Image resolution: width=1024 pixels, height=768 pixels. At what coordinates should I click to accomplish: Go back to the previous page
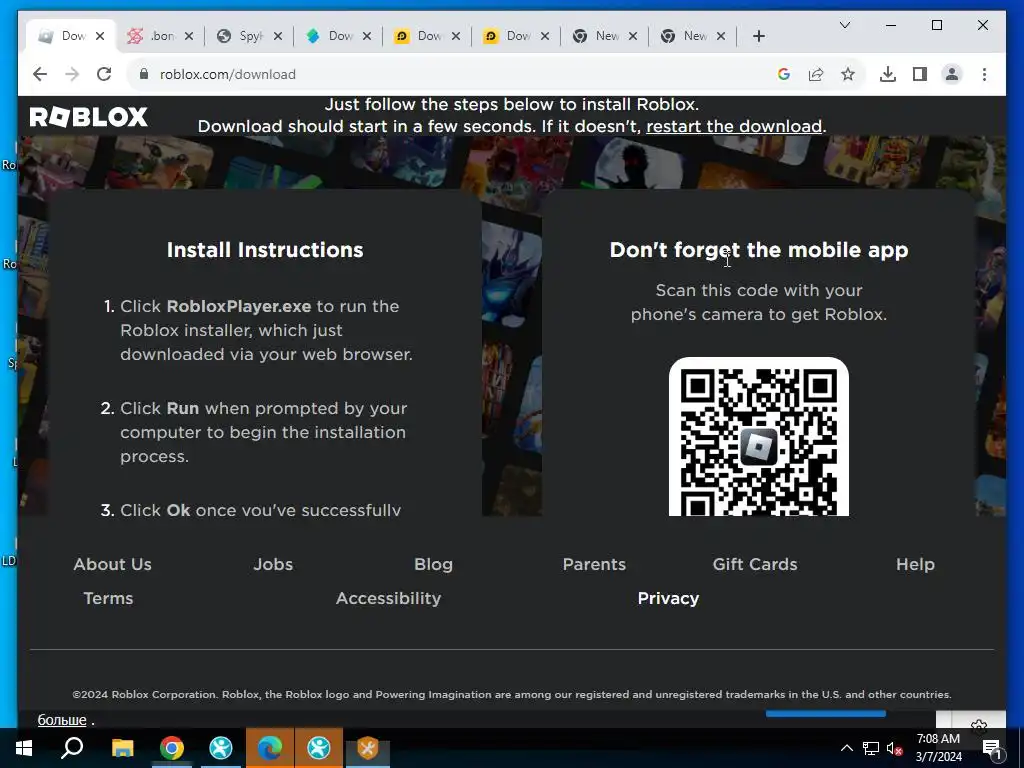(40, 74)
